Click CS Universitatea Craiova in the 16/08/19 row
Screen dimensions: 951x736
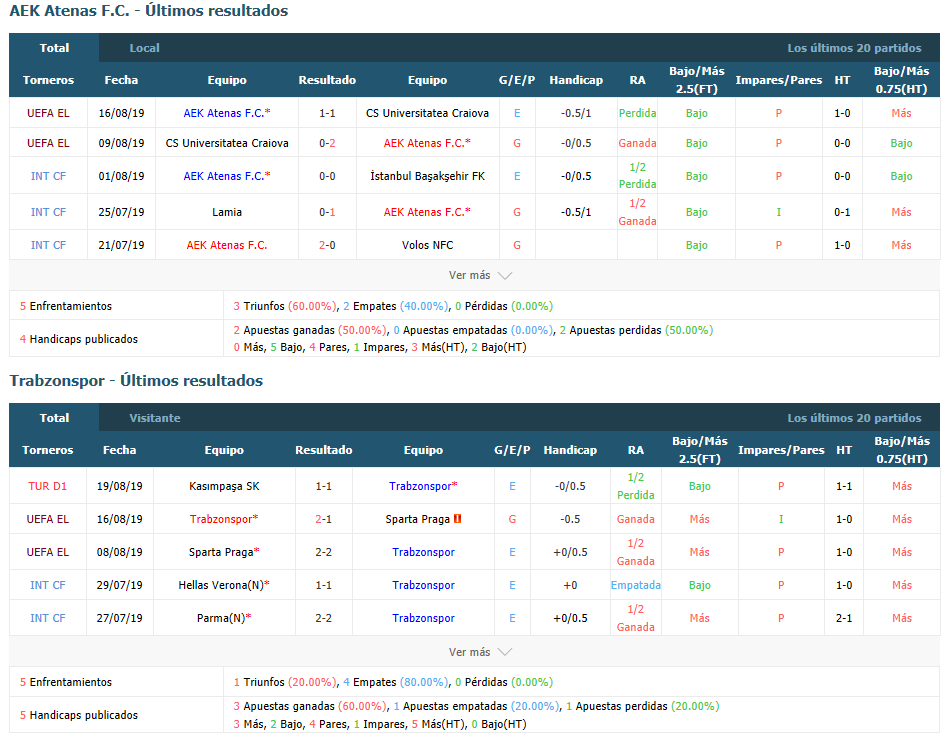[427, 113]
